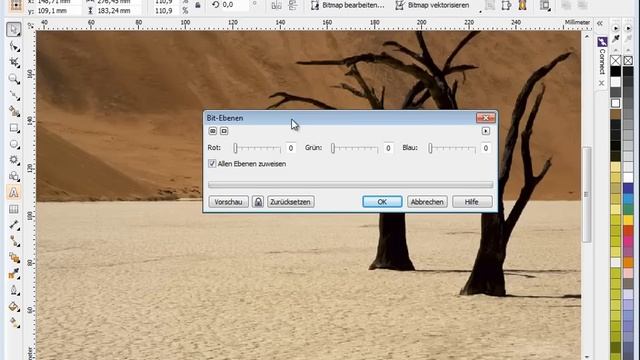
Task: Select the Crop tool in the toolbox
Action: click(14, 62)
